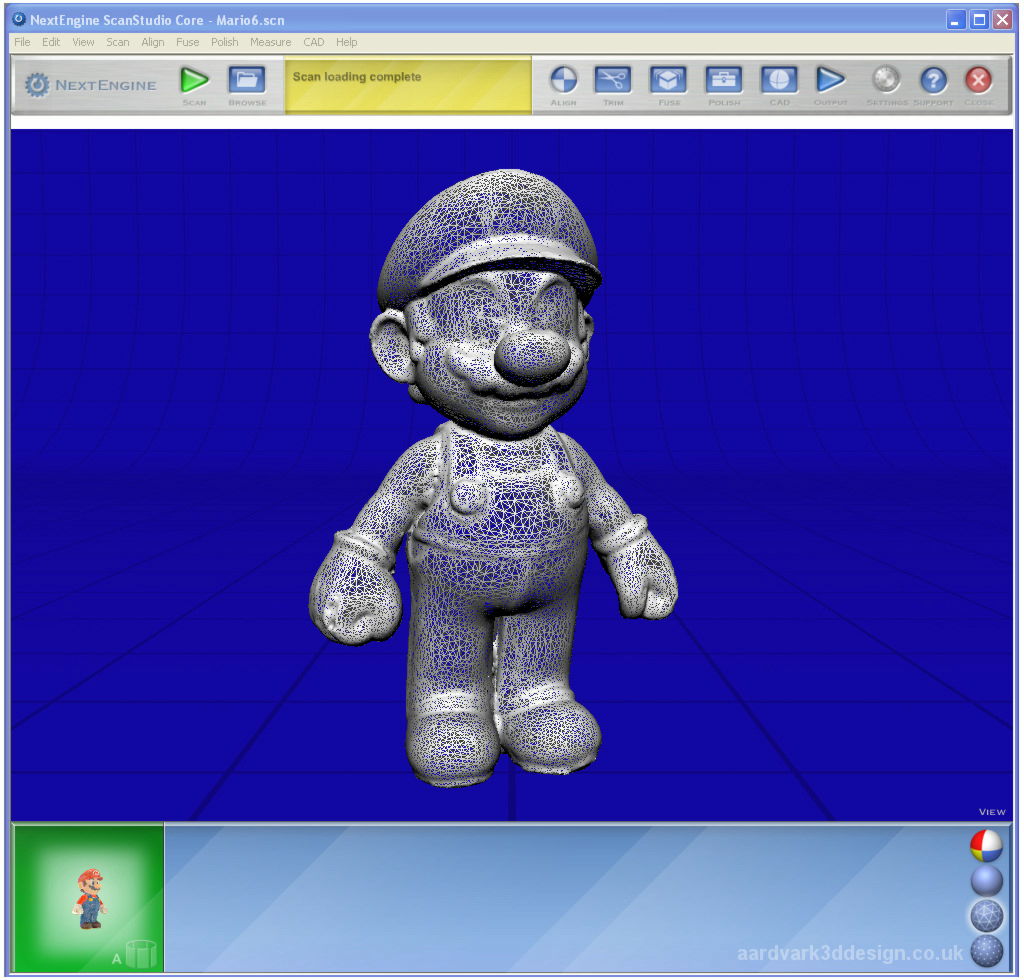The width and height of the screenshot is (1024, 980).
Task: Open the Edit menu
Action: click(51, 42)
